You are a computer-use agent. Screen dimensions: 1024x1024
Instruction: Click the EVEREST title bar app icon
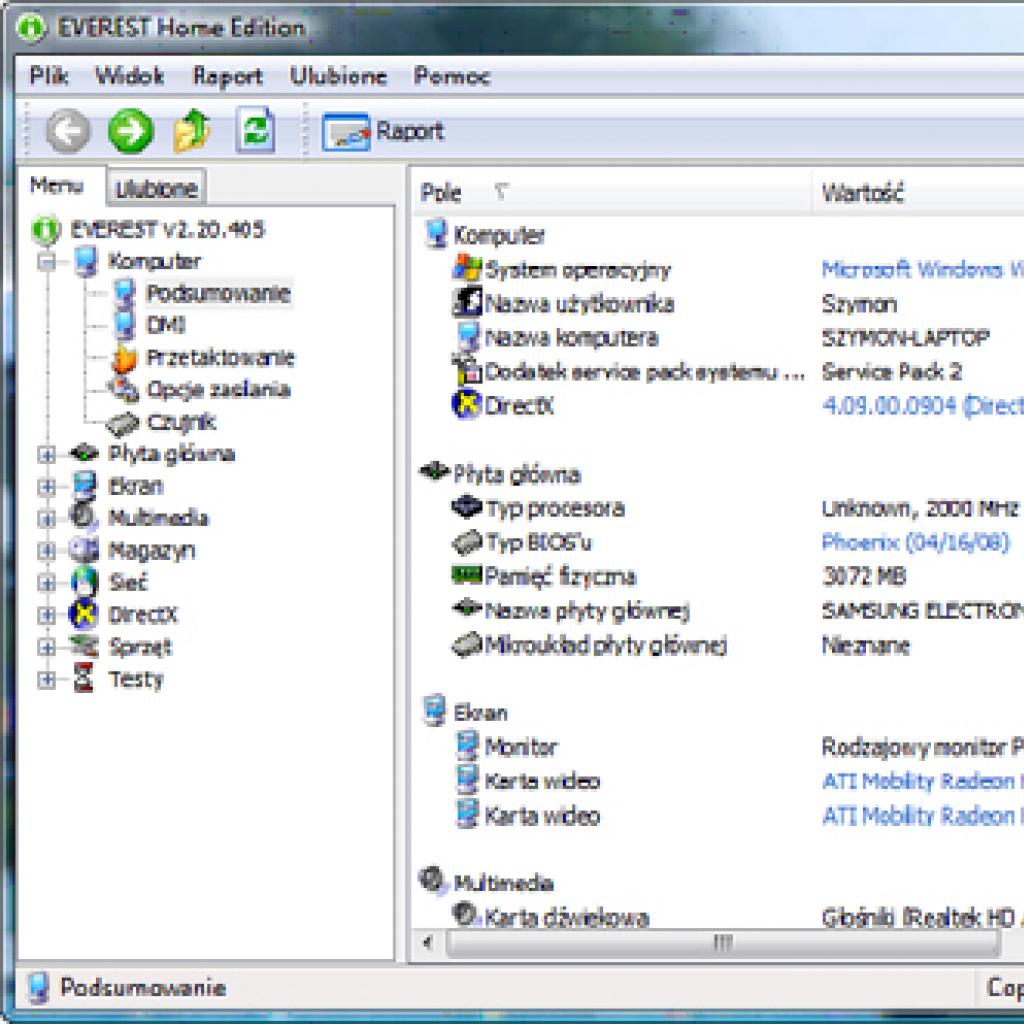31,27
